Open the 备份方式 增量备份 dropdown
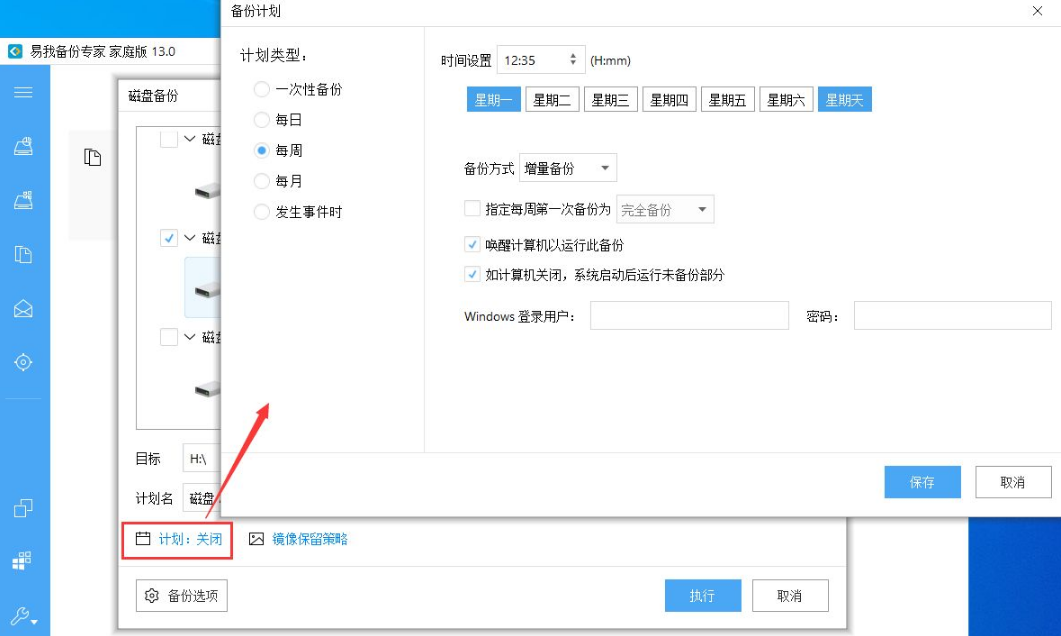 point(568,168)
